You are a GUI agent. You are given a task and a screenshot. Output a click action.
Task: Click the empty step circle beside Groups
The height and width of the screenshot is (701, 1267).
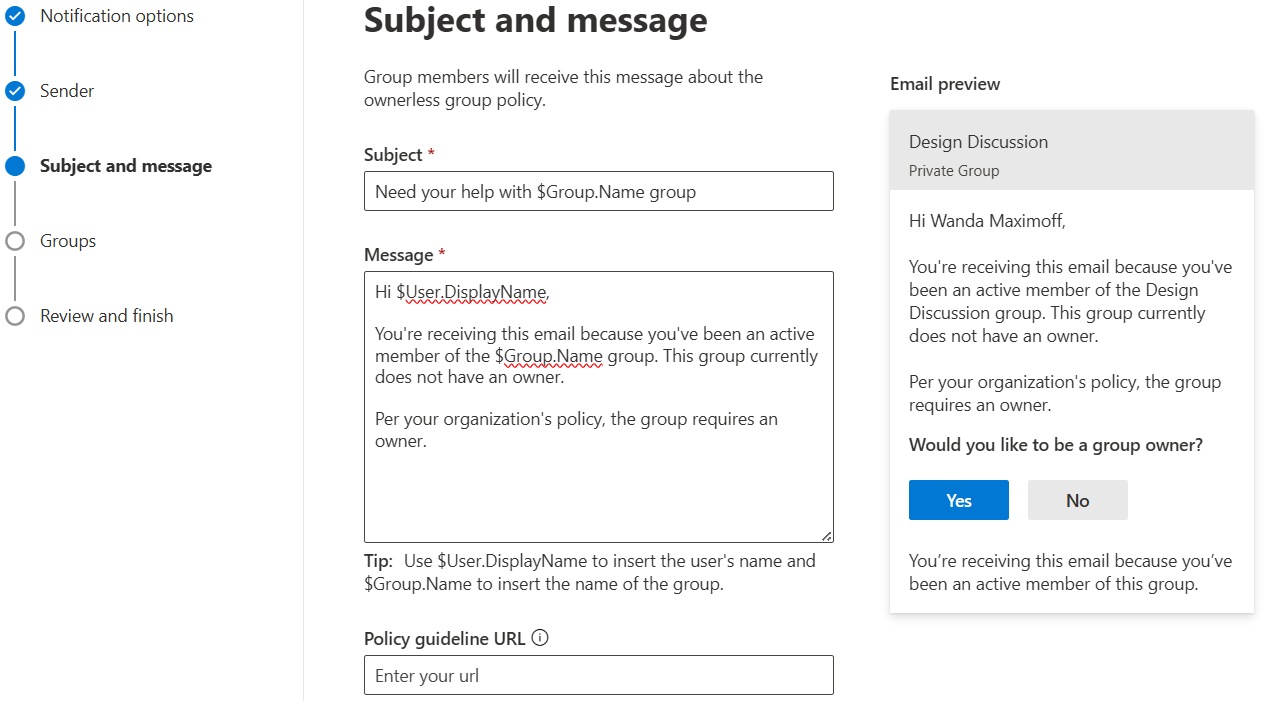(15, 240)
